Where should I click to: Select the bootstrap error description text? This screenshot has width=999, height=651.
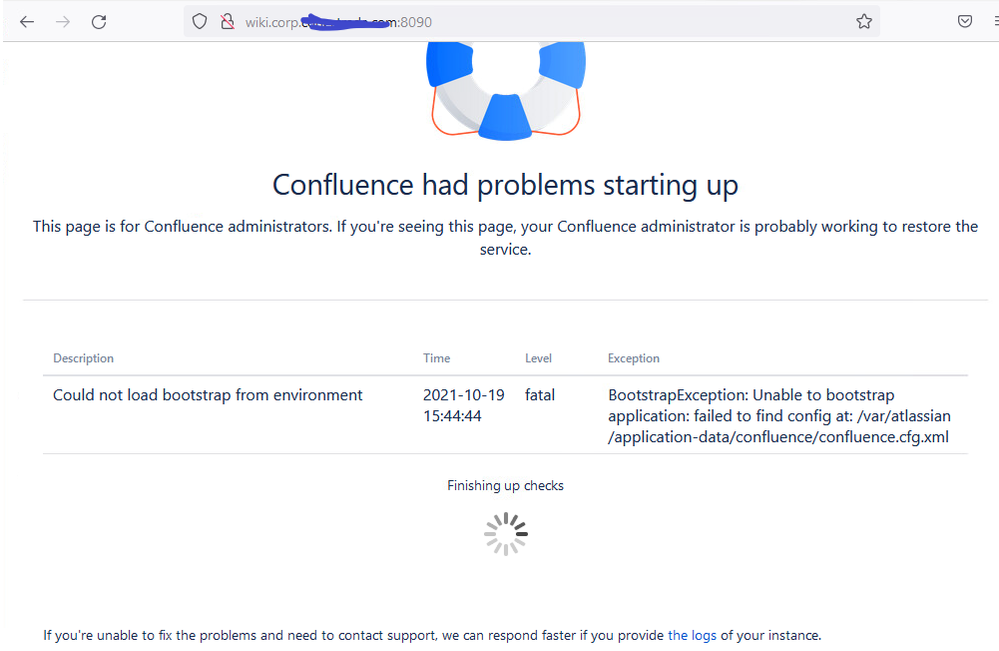(207, 395)
